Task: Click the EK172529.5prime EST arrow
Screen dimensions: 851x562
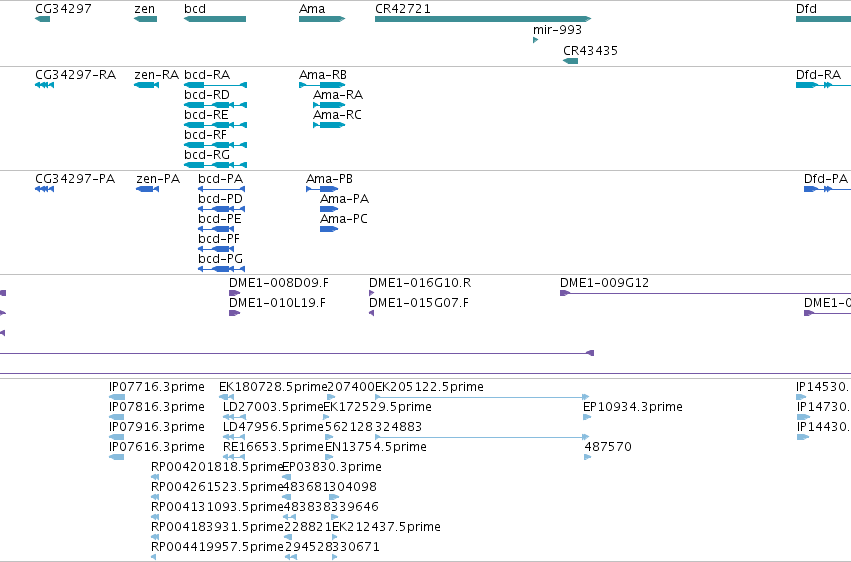Action: pos(326,417)
